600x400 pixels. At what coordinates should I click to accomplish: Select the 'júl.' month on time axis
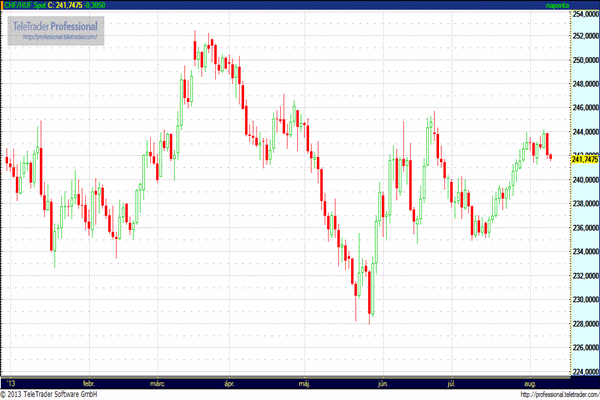[452, 382]
